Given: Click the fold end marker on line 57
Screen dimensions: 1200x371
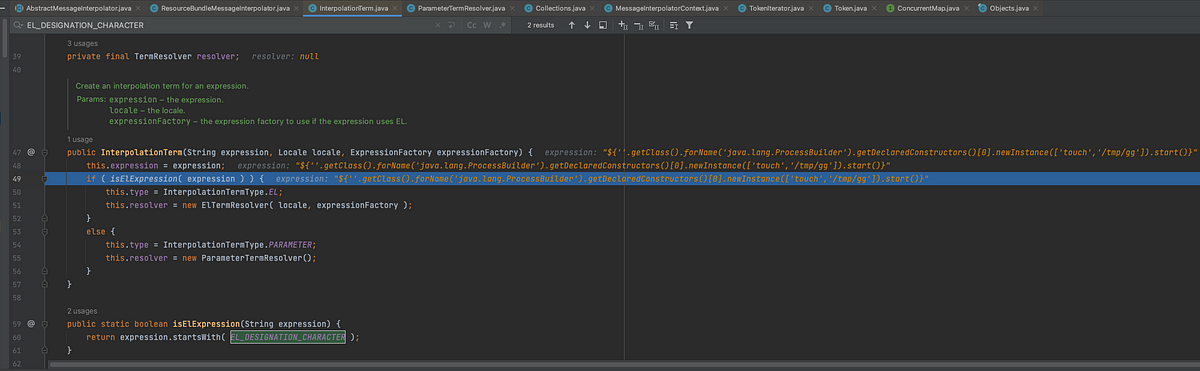Looking at the screenshot, I should pos(44,284).
